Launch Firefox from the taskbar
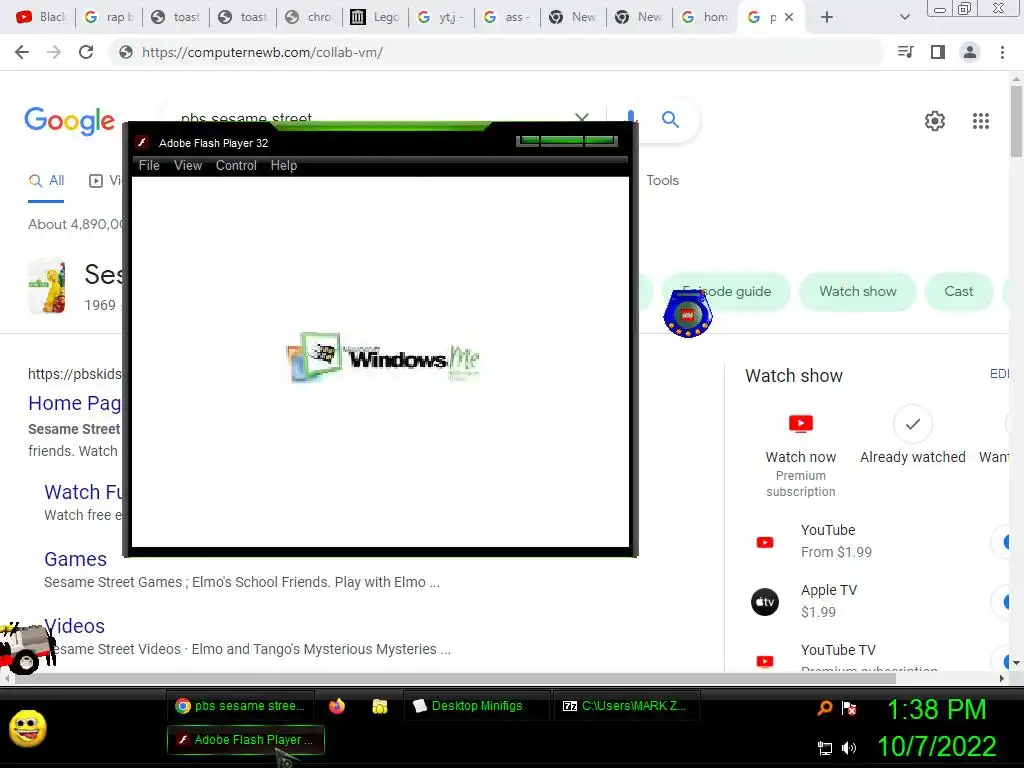Viewport: 1024px width, 768px height. point(337,705)
